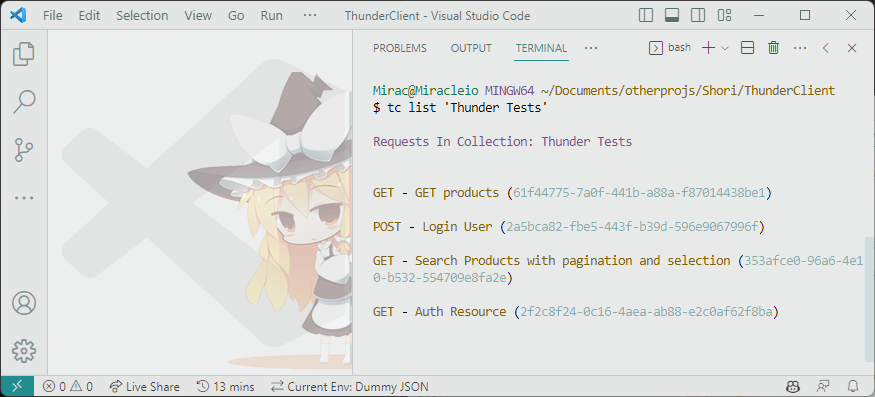Open the Search view icon
This screenshot has height=397, width=875.
(x=23, y=102)
